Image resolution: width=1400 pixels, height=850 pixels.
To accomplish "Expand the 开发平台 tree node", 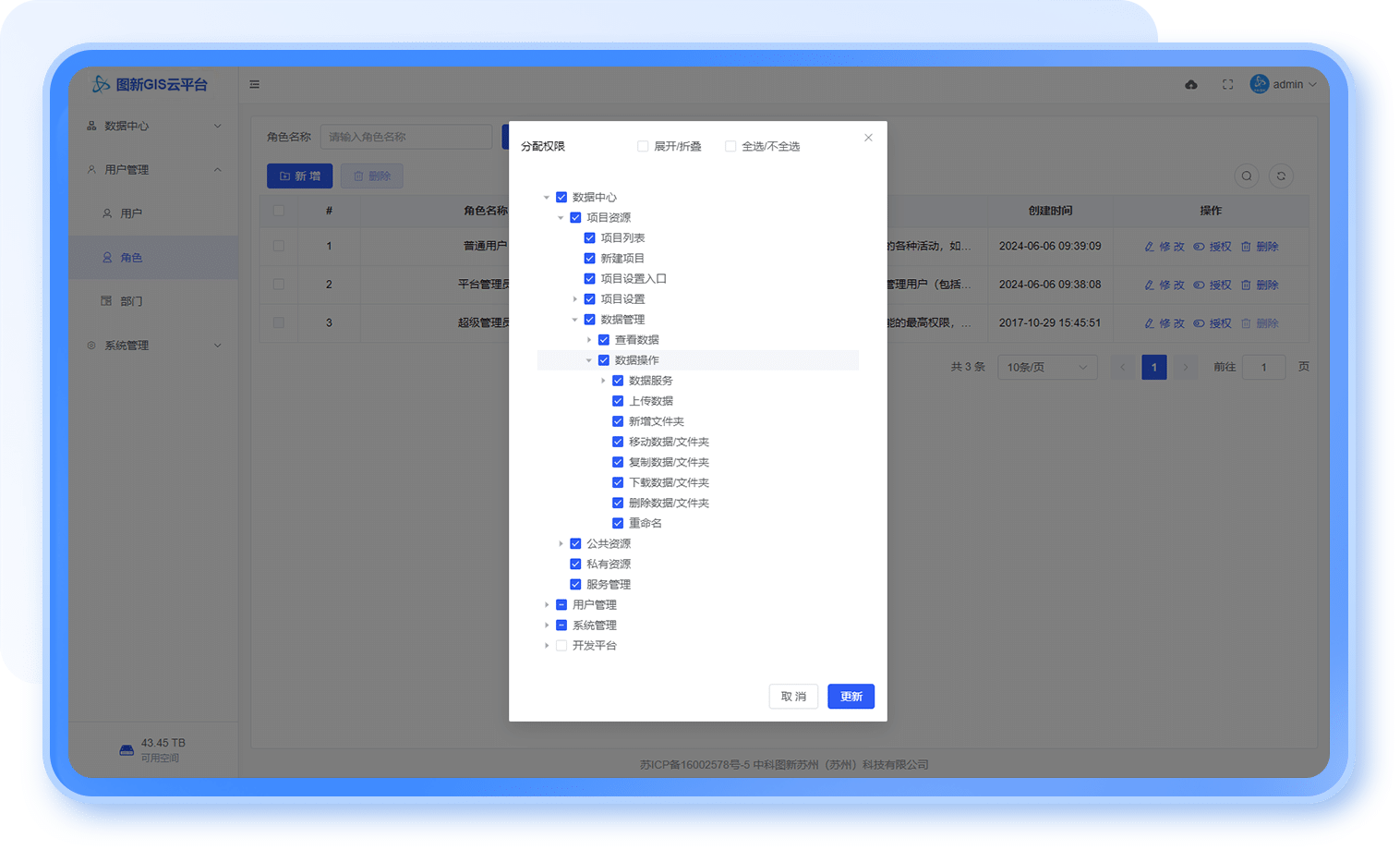I will coord(547,646).
